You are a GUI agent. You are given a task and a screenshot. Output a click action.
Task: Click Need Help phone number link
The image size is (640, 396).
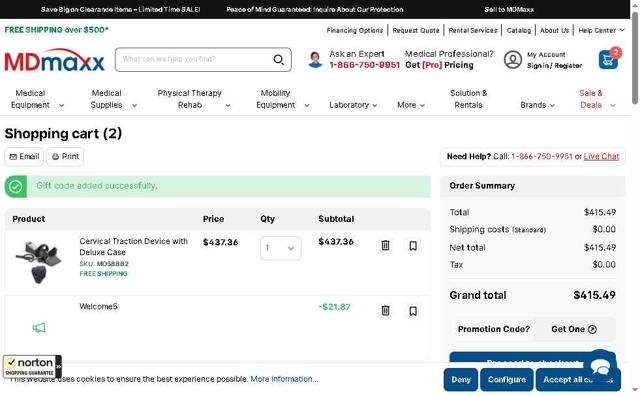(x=542, y=157)
